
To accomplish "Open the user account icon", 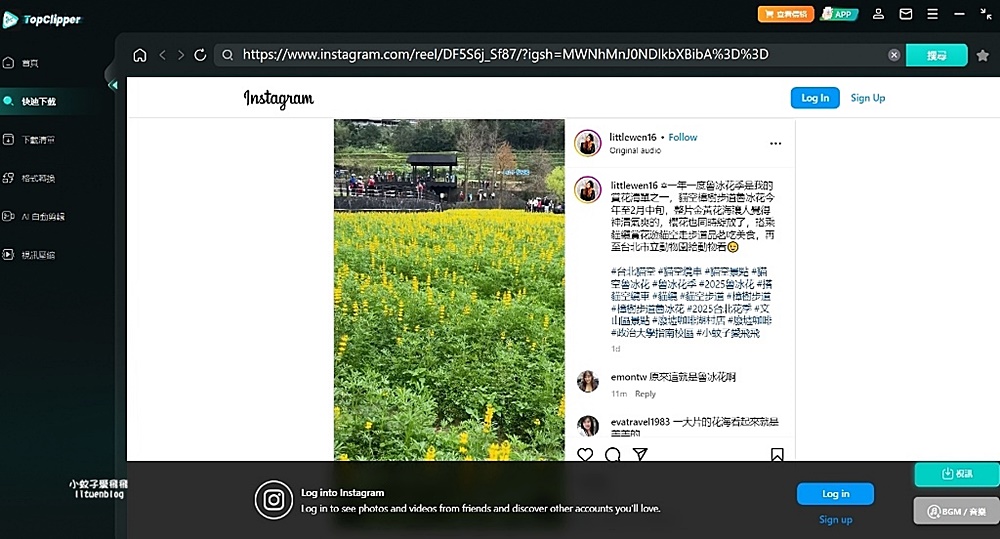I will click(878, 14).
